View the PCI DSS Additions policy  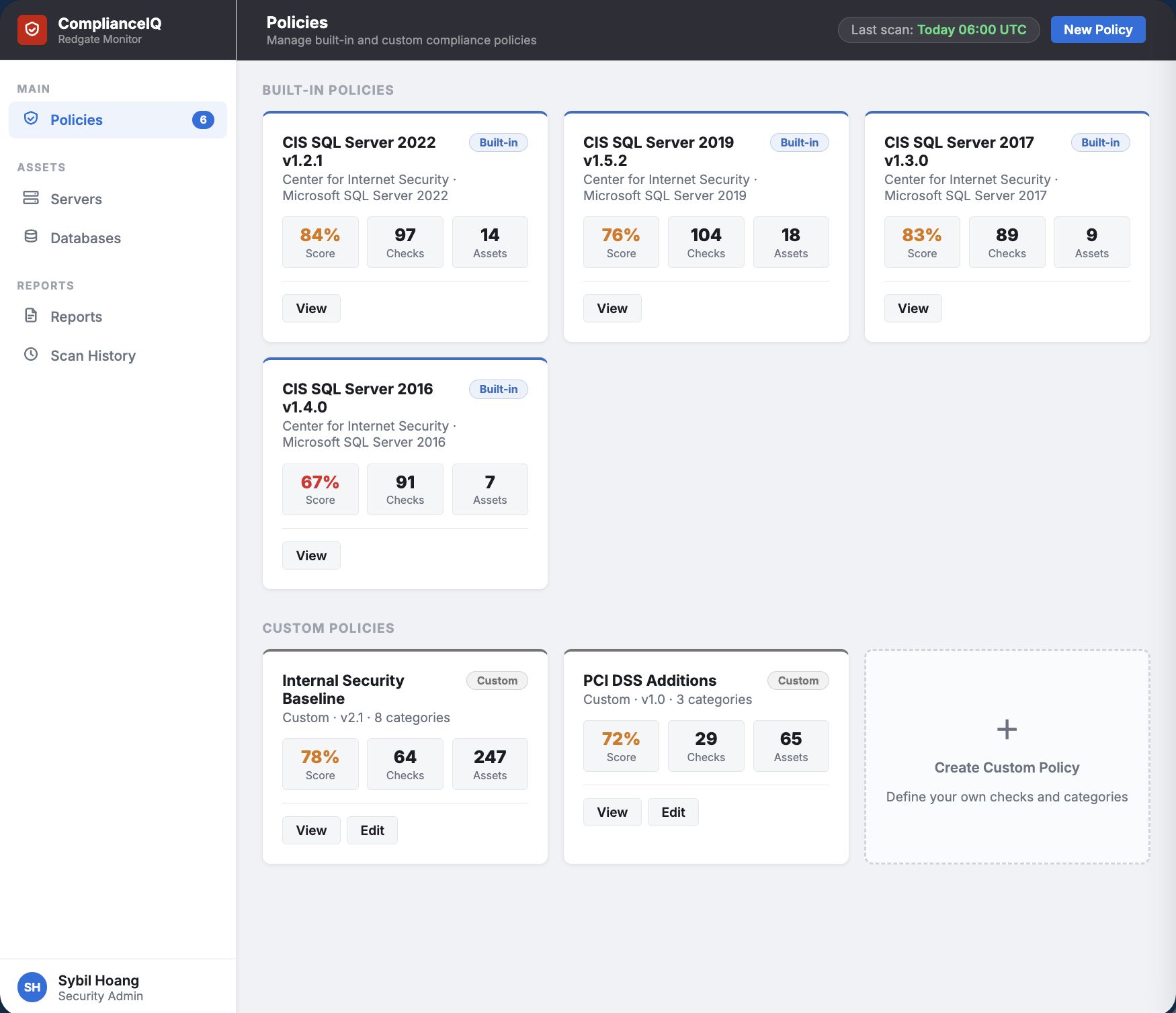coord(612,811)
